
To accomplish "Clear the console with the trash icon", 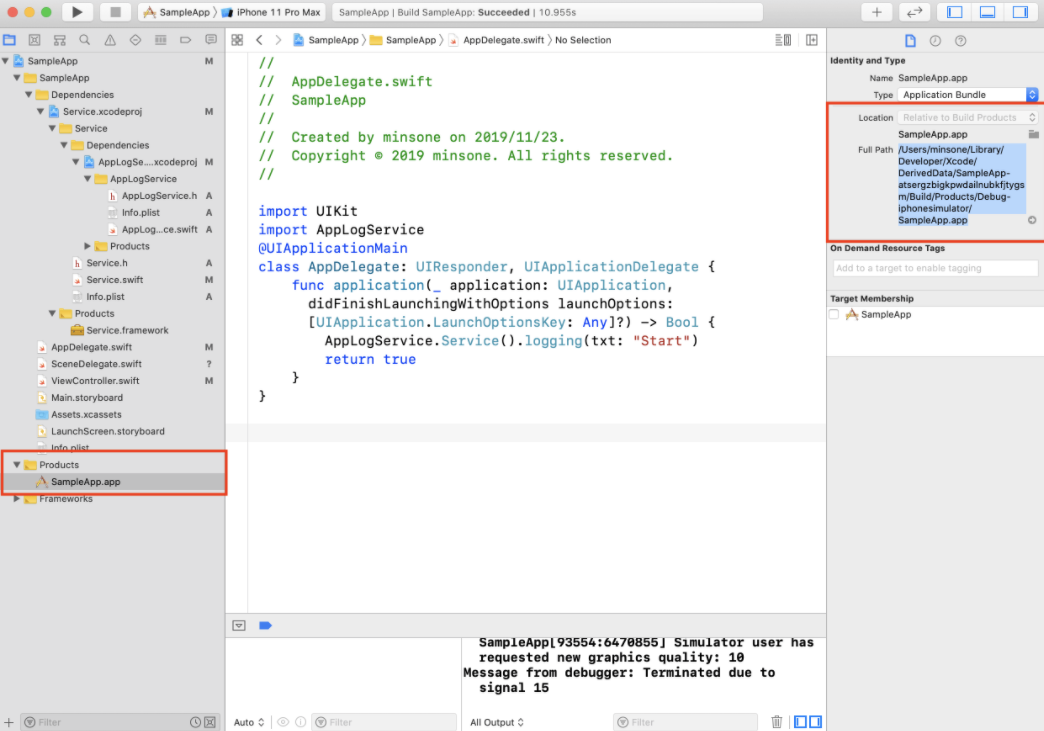I will (x=776, y=722).
